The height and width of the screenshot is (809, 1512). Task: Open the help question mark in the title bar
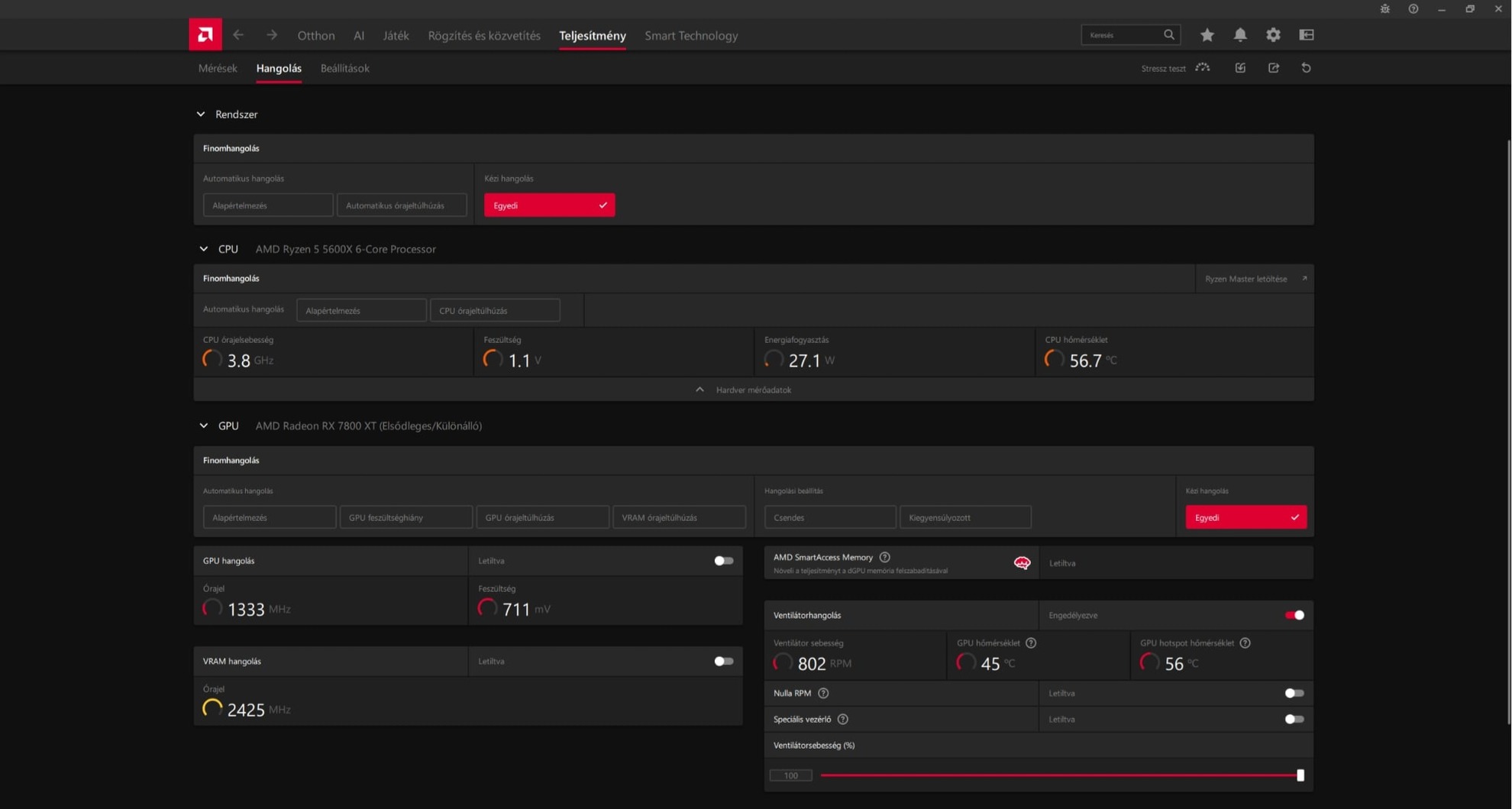click(1413, 9)
